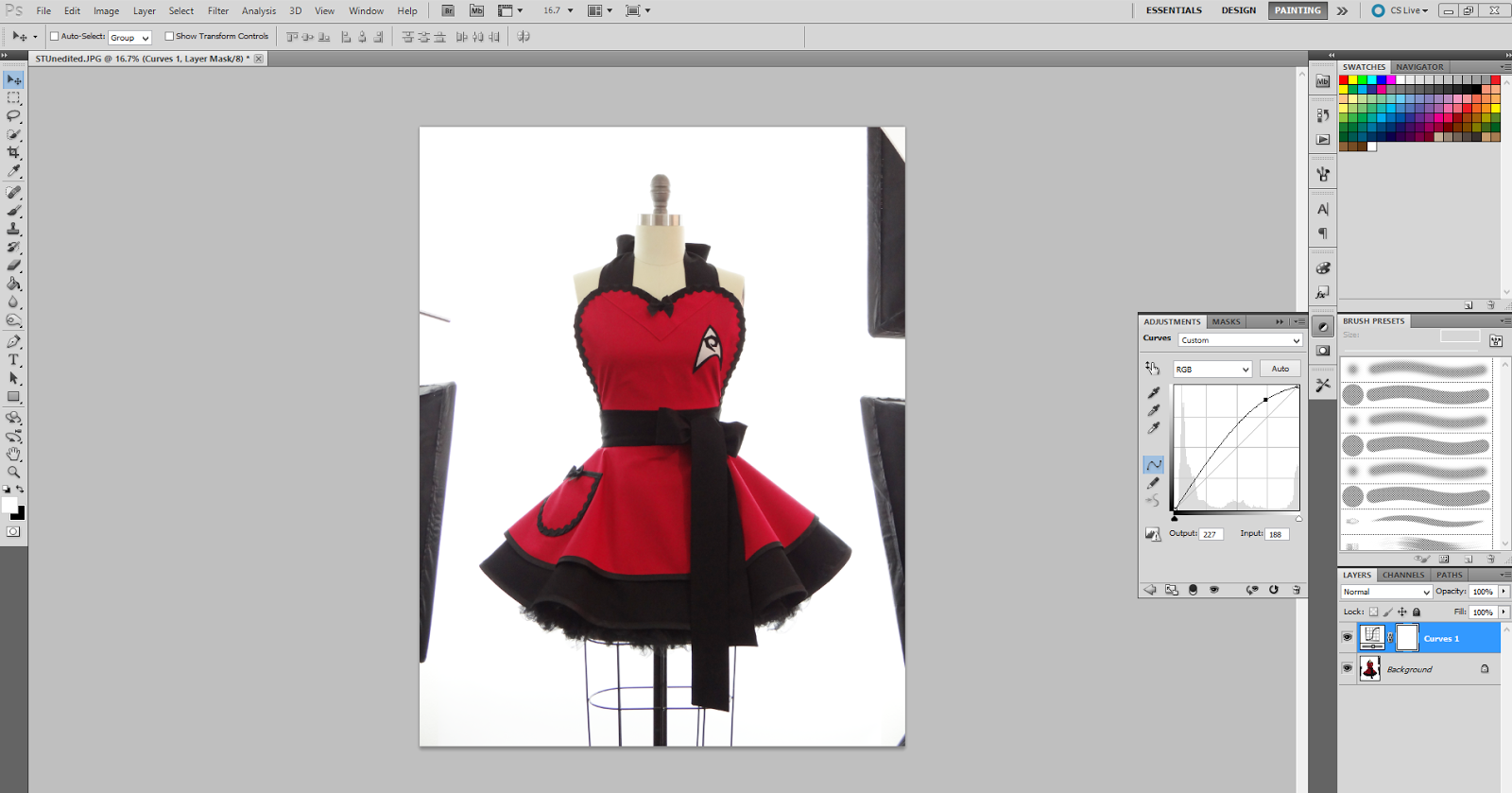1512x793 pixels.
Task: Enable the Auto-Select checkbox
Action: pos(54,36)
